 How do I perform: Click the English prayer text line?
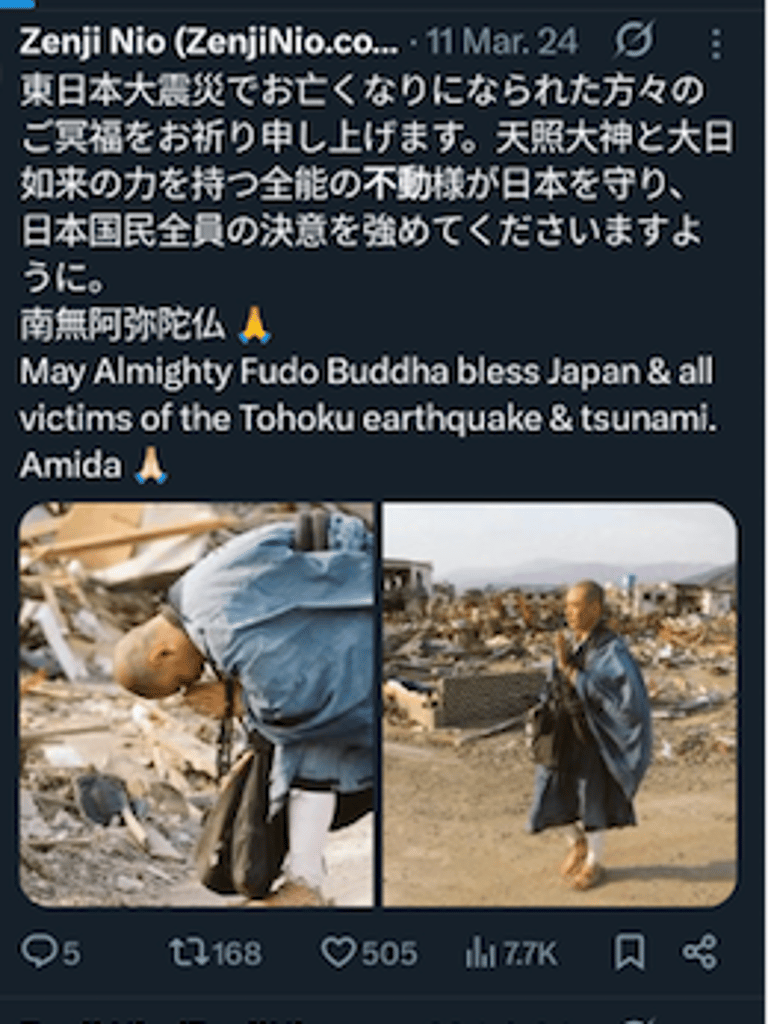tap(368, 395)
